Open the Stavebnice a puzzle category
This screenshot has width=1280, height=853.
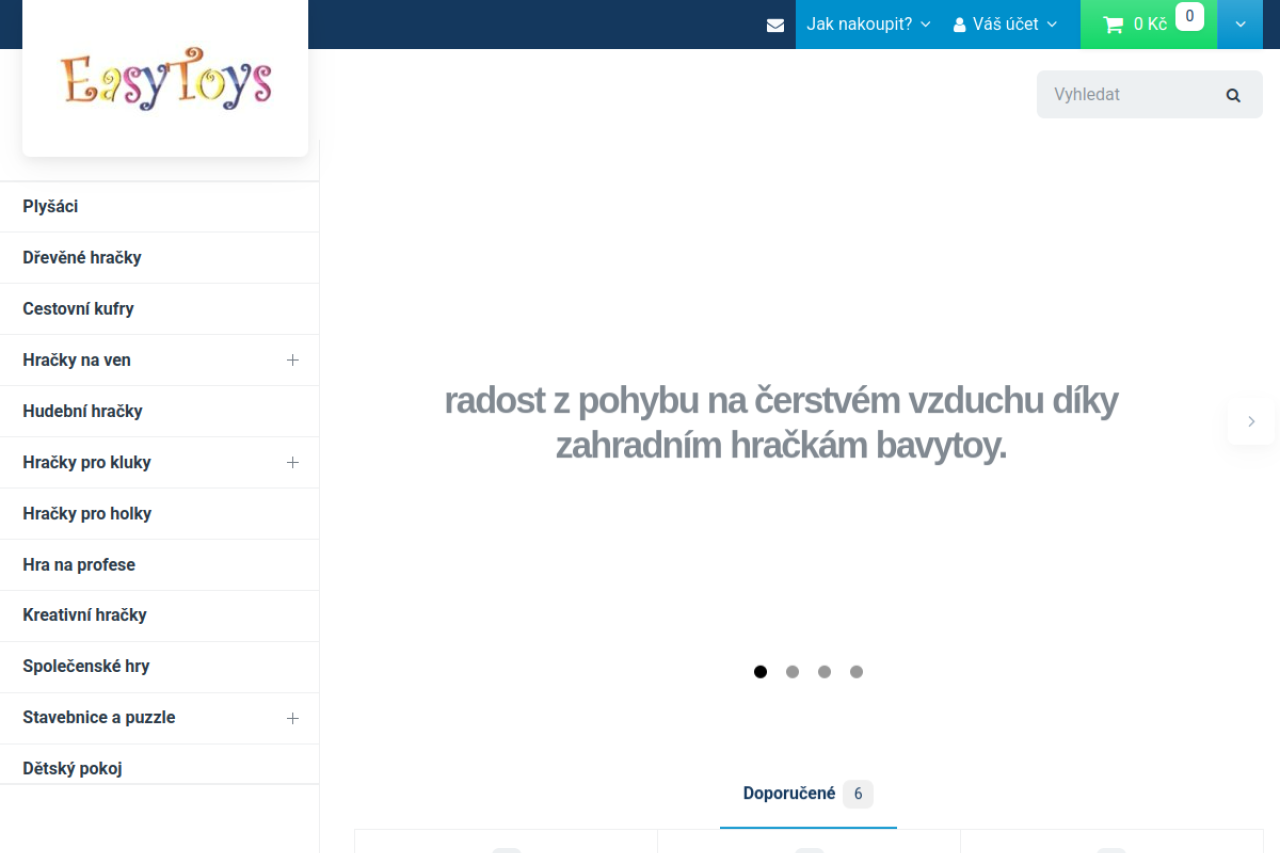coord(99,717)
